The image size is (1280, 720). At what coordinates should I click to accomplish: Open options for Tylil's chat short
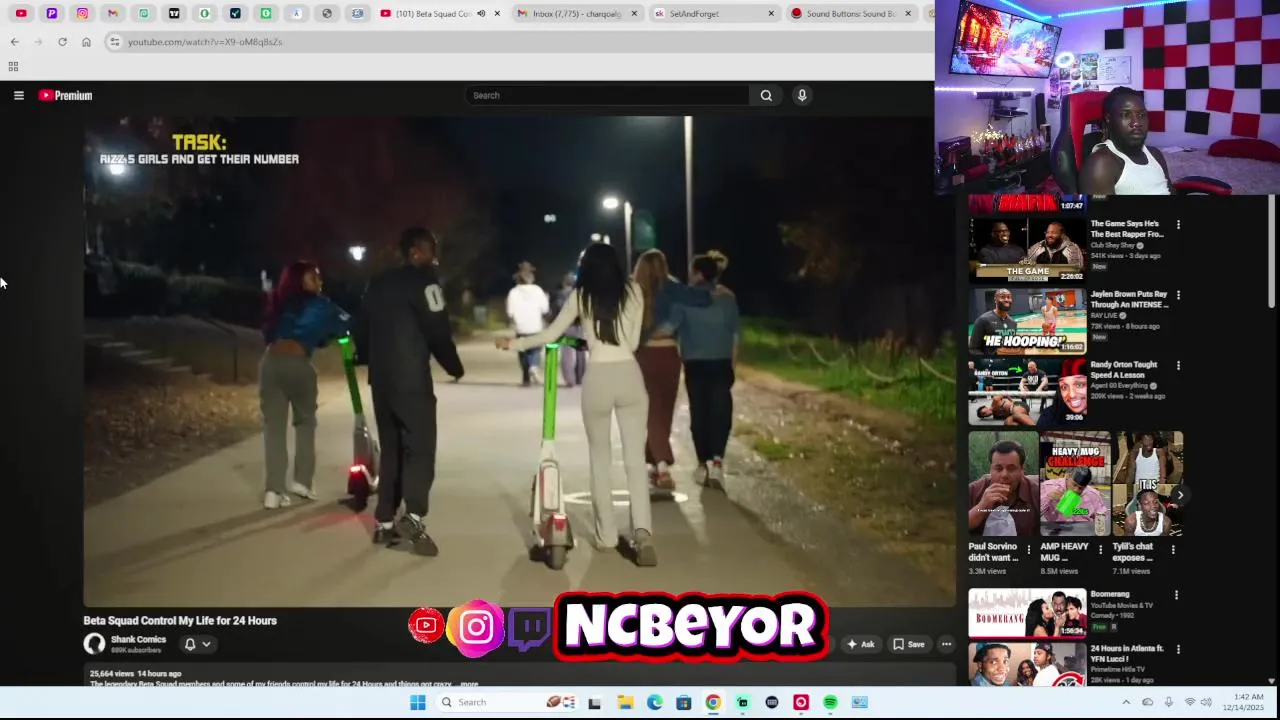[x=1172, y=549]
